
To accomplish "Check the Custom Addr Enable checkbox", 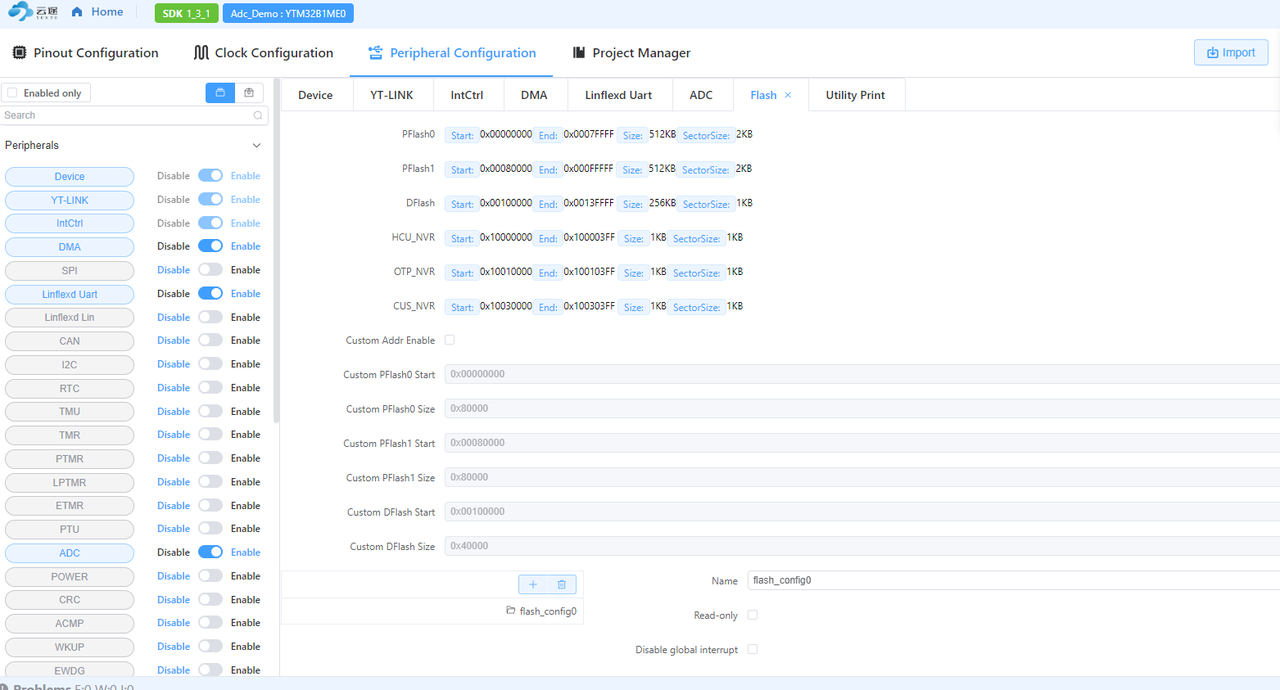I will click(x=450, y=340).
